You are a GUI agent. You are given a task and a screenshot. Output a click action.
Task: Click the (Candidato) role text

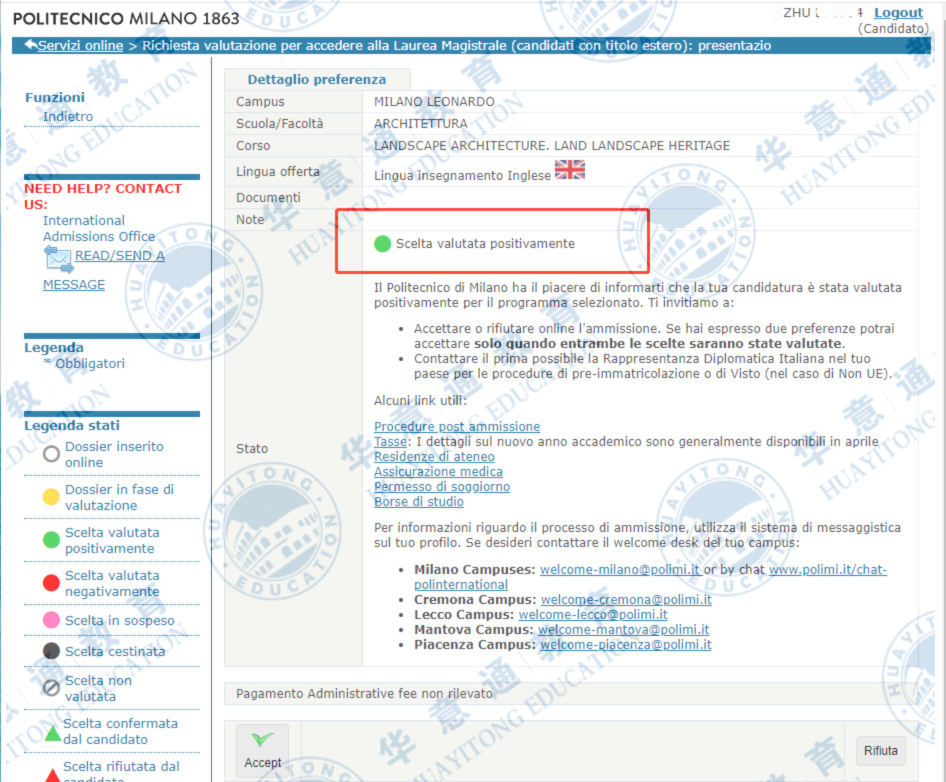(x=893, y=28)
